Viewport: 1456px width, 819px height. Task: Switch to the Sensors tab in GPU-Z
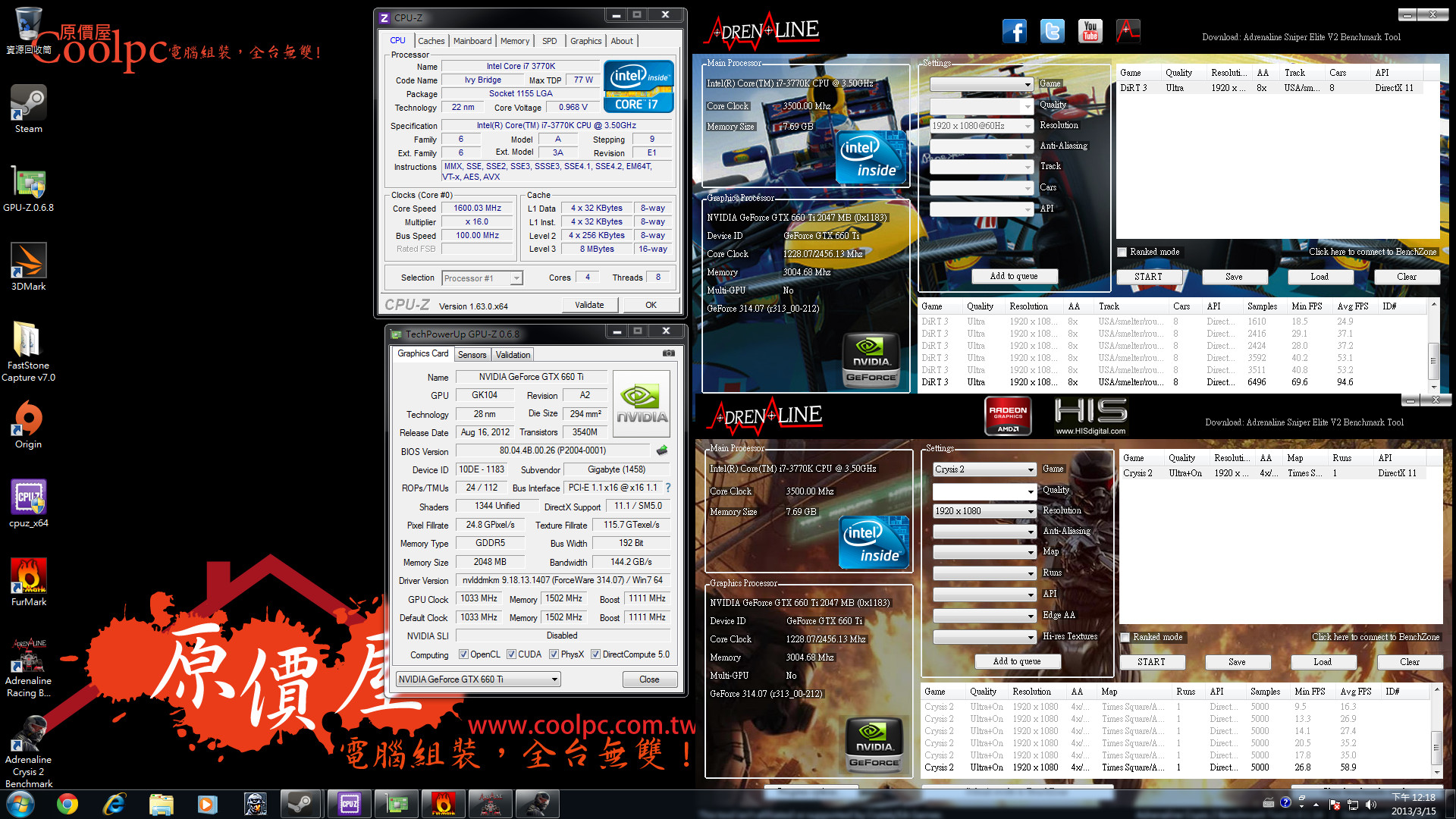(x=472, y=355)
